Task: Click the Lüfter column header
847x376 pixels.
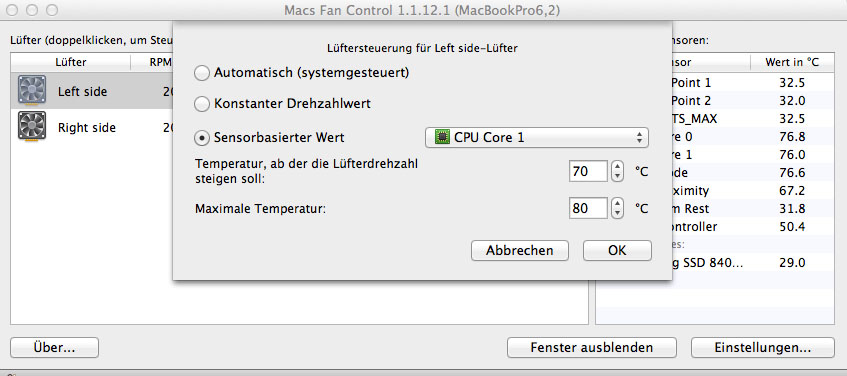Action: [71, 62]
